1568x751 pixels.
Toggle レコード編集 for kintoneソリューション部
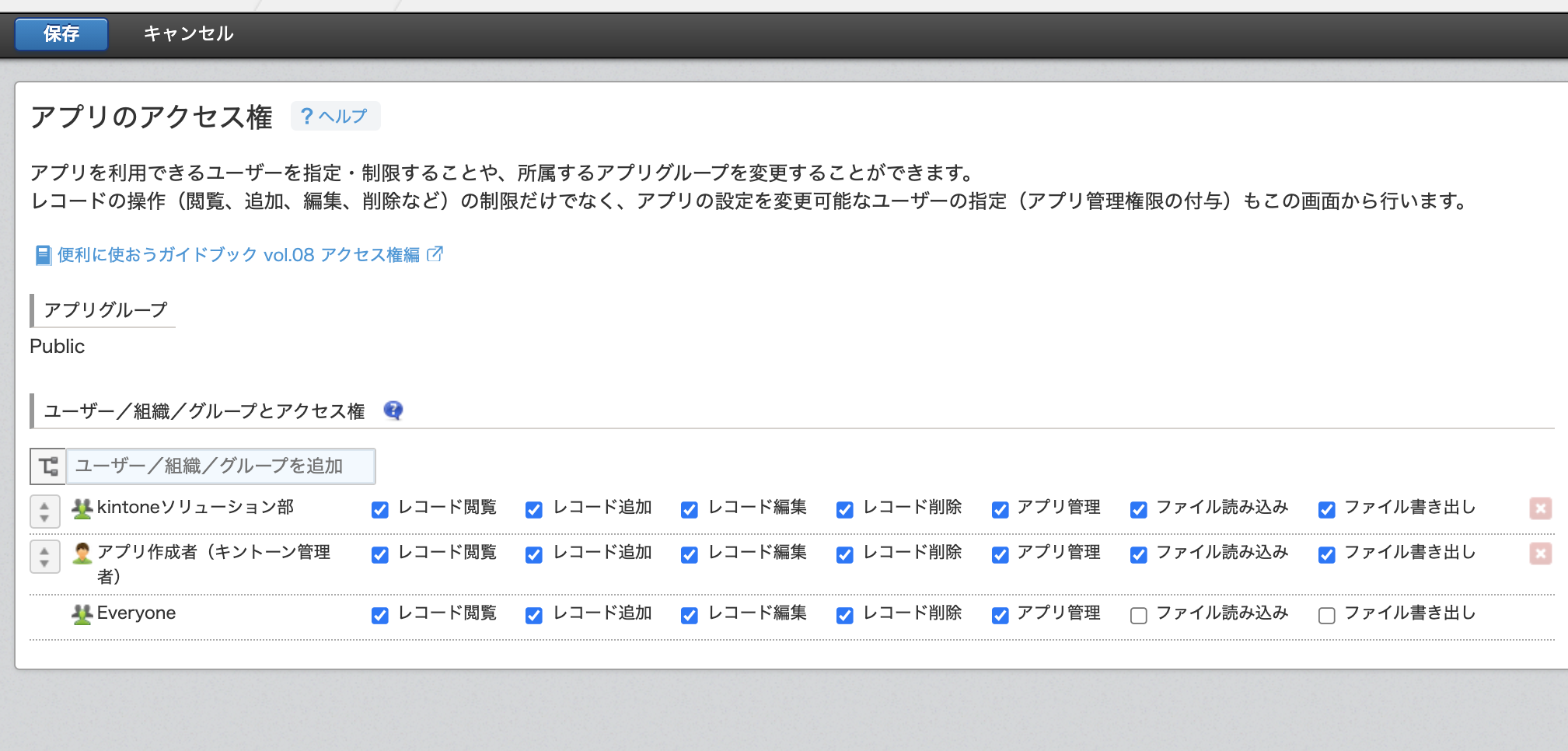coord(690,510)
